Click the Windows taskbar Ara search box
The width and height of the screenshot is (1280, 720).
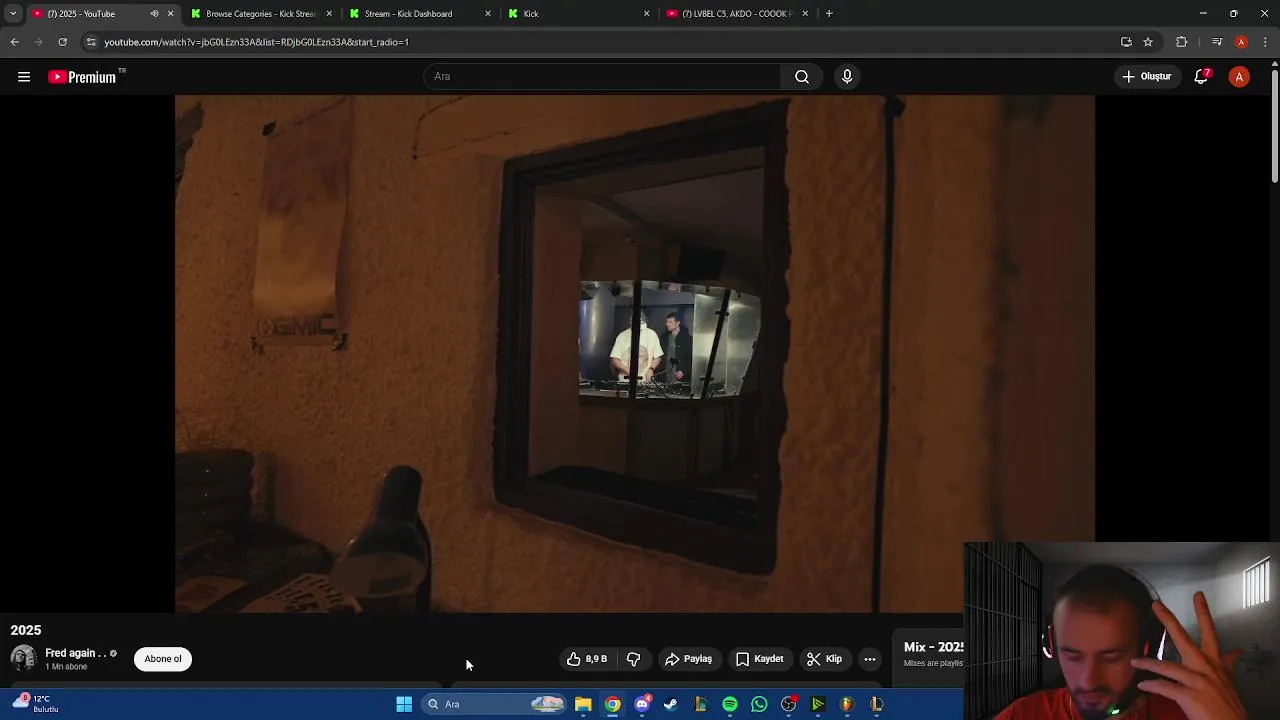coord(495,704)
